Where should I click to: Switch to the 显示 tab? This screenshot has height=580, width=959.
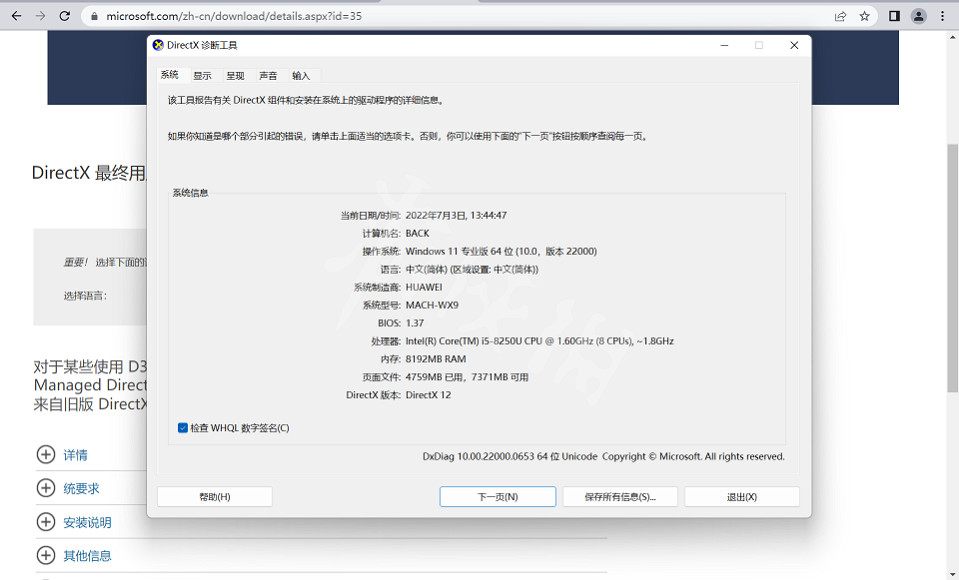[202, 76]
